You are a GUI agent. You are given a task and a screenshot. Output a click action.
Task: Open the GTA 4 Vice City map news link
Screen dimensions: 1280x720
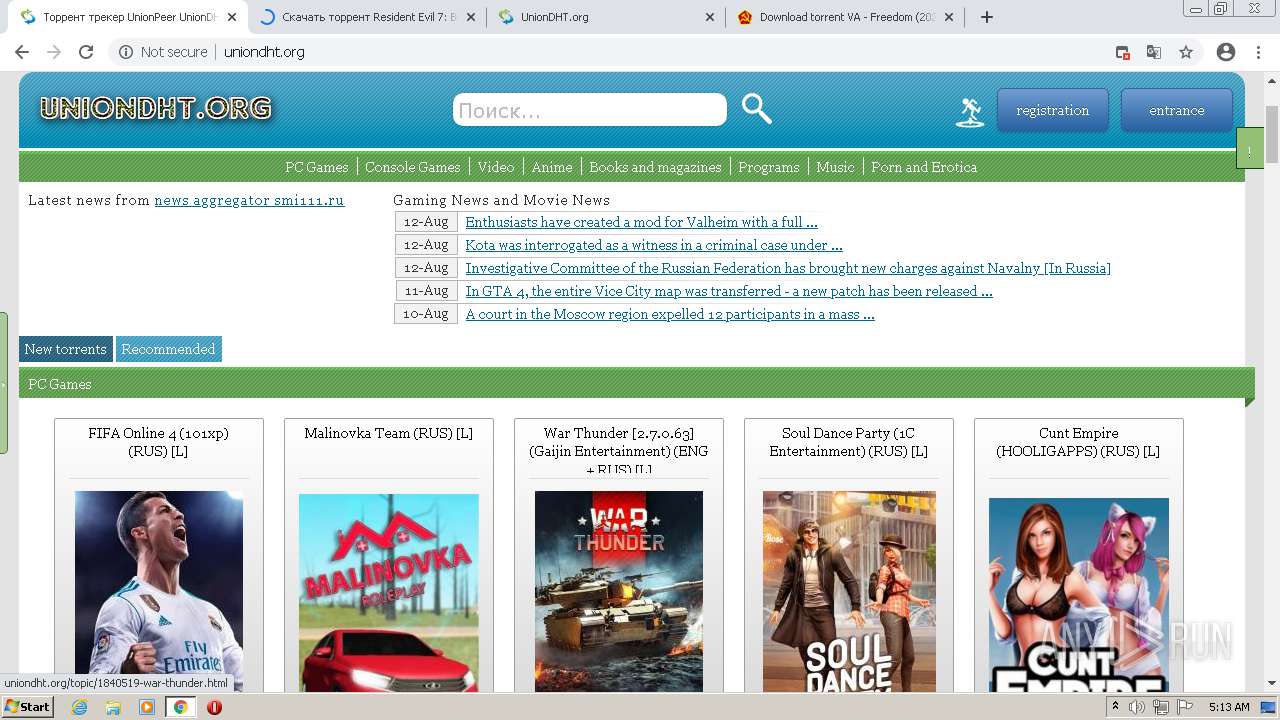(729, 291)
